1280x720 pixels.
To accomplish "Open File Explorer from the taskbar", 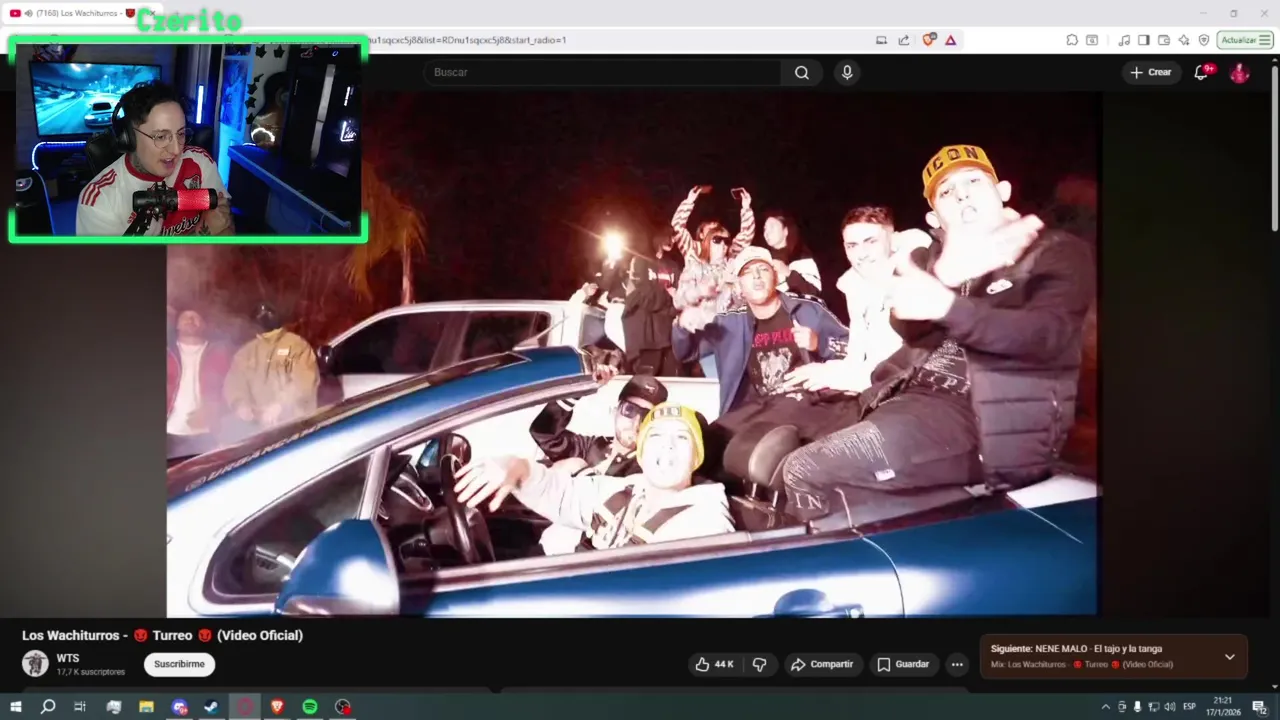I will pyautogui.click(x=146, y=707).
